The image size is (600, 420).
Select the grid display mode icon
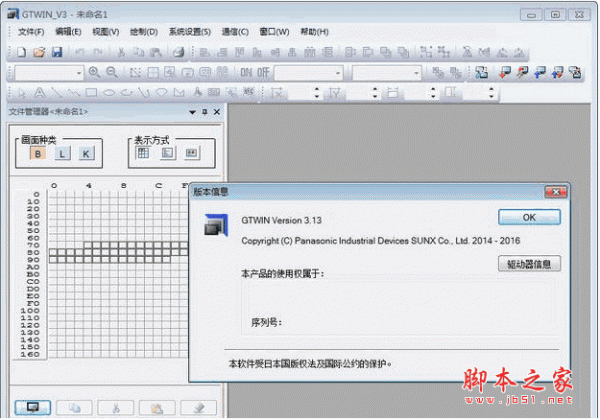coord(143,153)
